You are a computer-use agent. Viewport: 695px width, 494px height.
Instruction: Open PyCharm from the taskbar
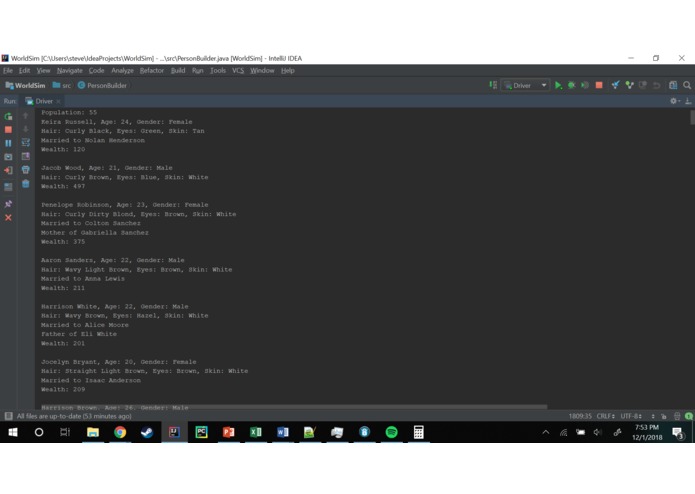click(201, 432)
